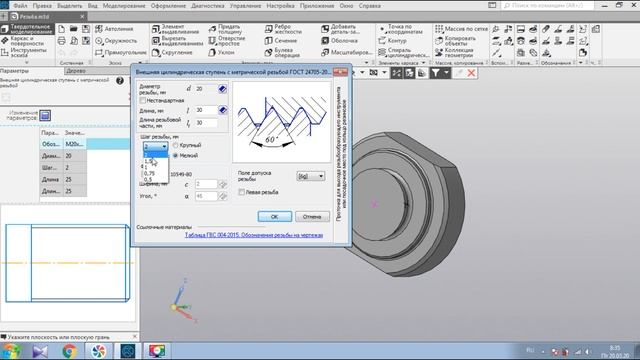
Task: Open the Оформление menu
Action: (168, 6)
